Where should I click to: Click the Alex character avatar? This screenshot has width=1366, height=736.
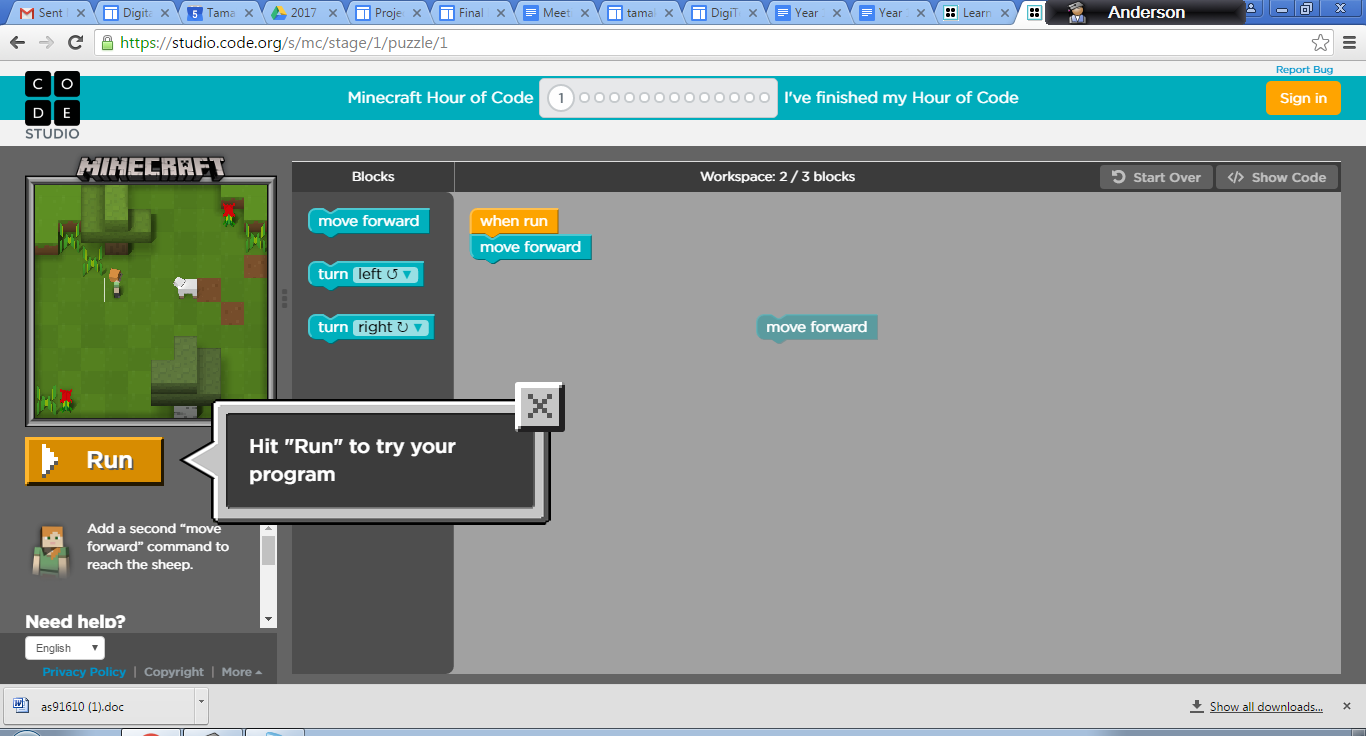click(x=50, y=549)
